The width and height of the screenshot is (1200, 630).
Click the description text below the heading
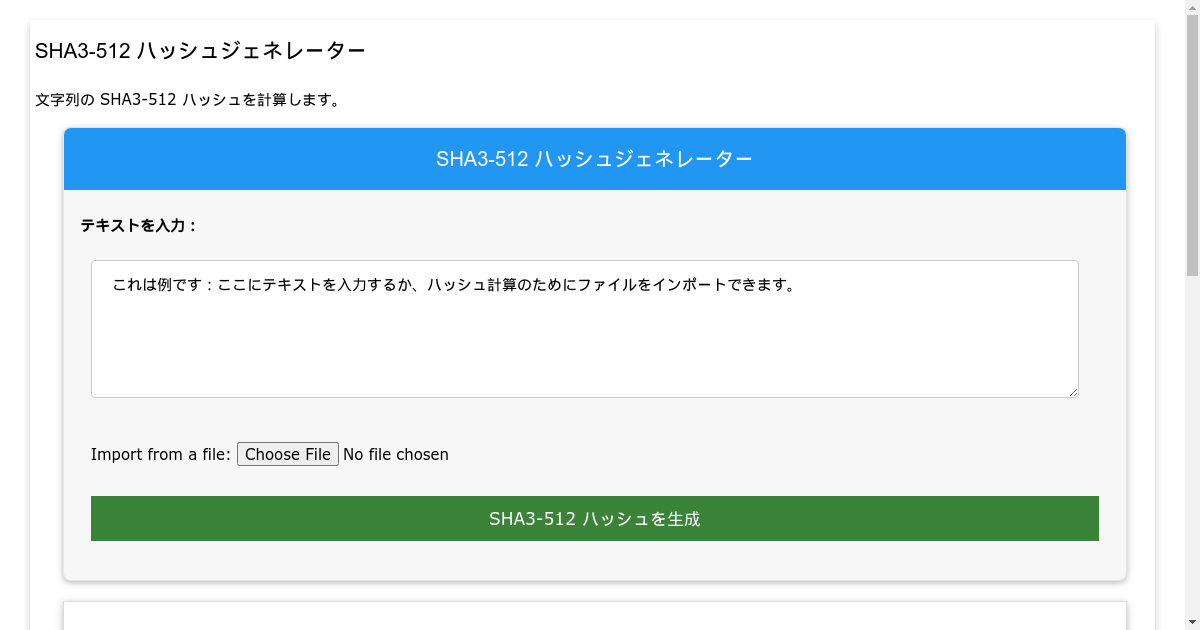click(x=186, y=99)
